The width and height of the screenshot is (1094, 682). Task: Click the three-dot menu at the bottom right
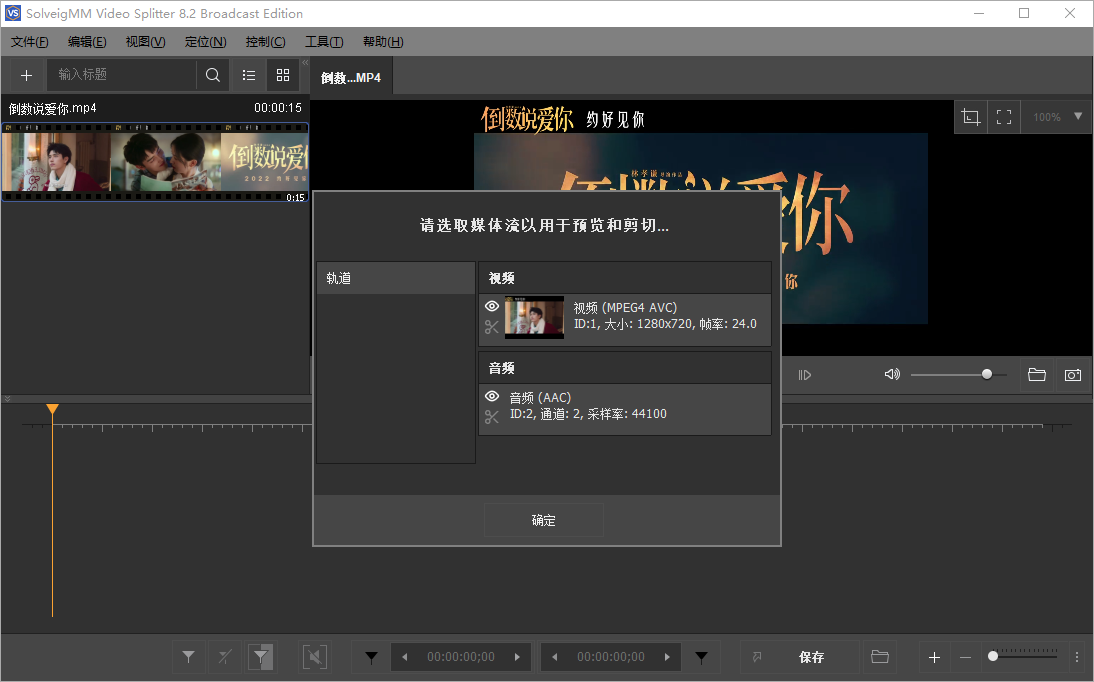point(1077,657)
